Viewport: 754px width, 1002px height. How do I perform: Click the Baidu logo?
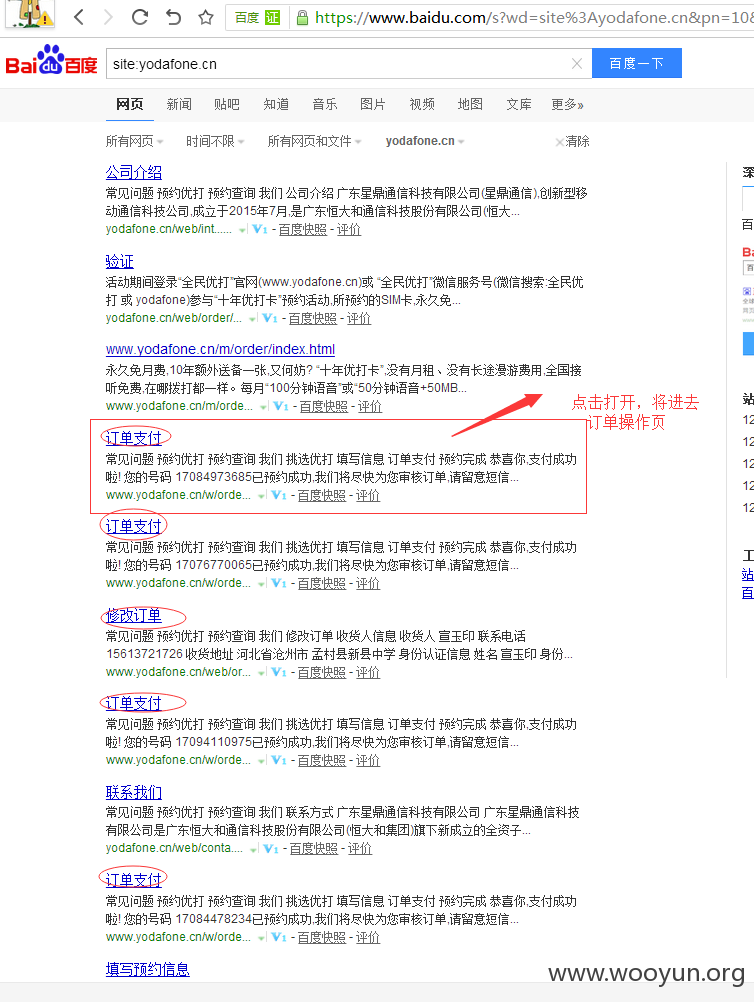[51, 61]
